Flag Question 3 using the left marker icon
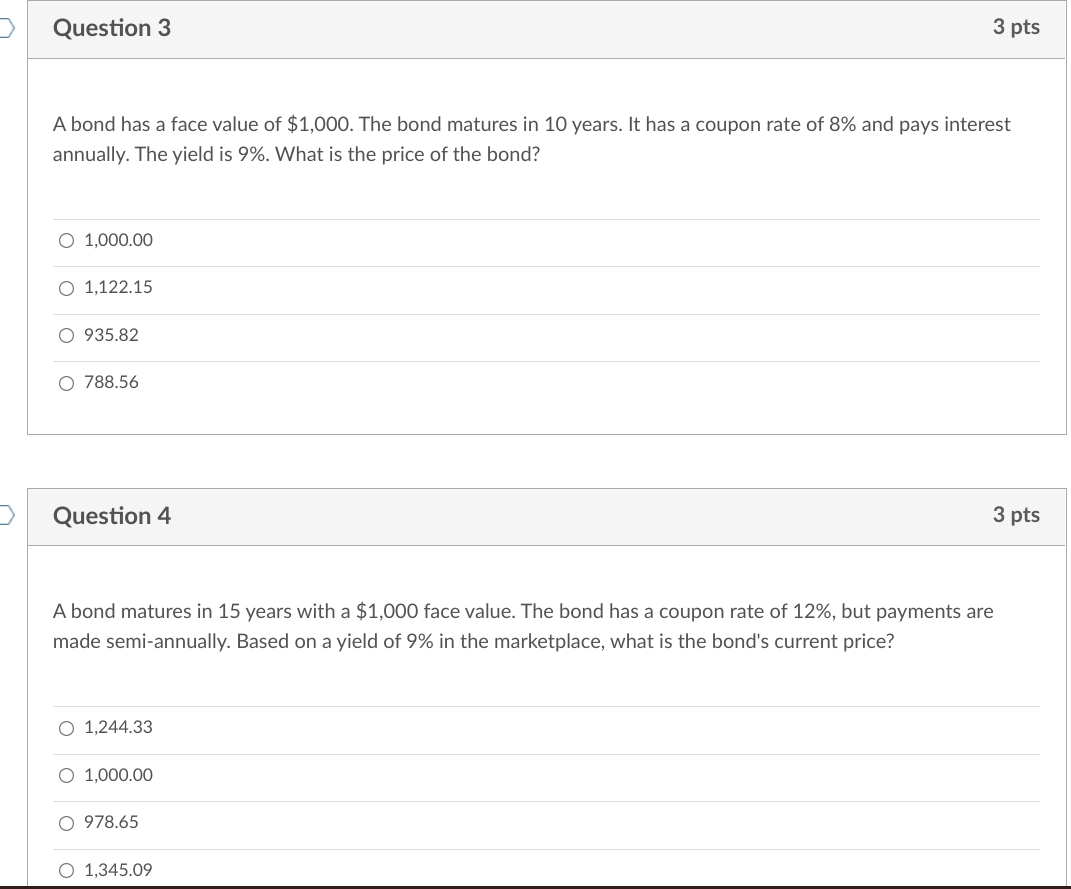 4,28
